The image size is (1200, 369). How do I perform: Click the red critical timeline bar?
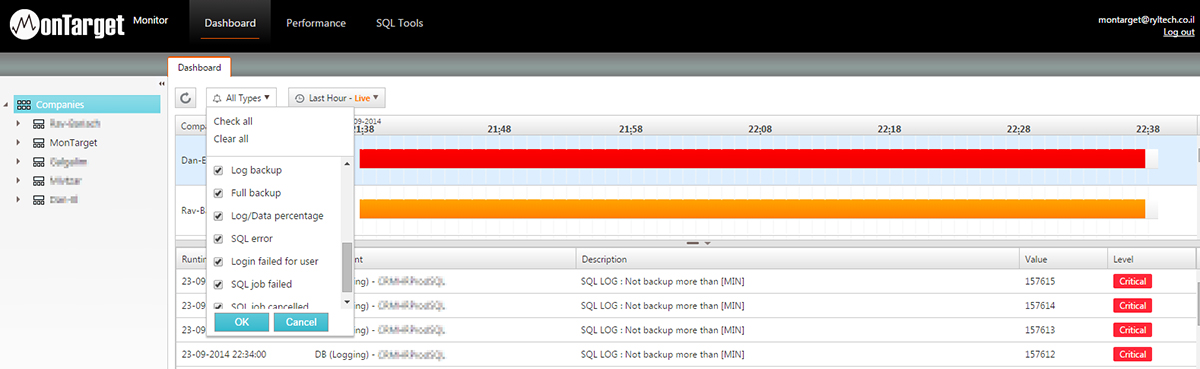click(752, 158)
